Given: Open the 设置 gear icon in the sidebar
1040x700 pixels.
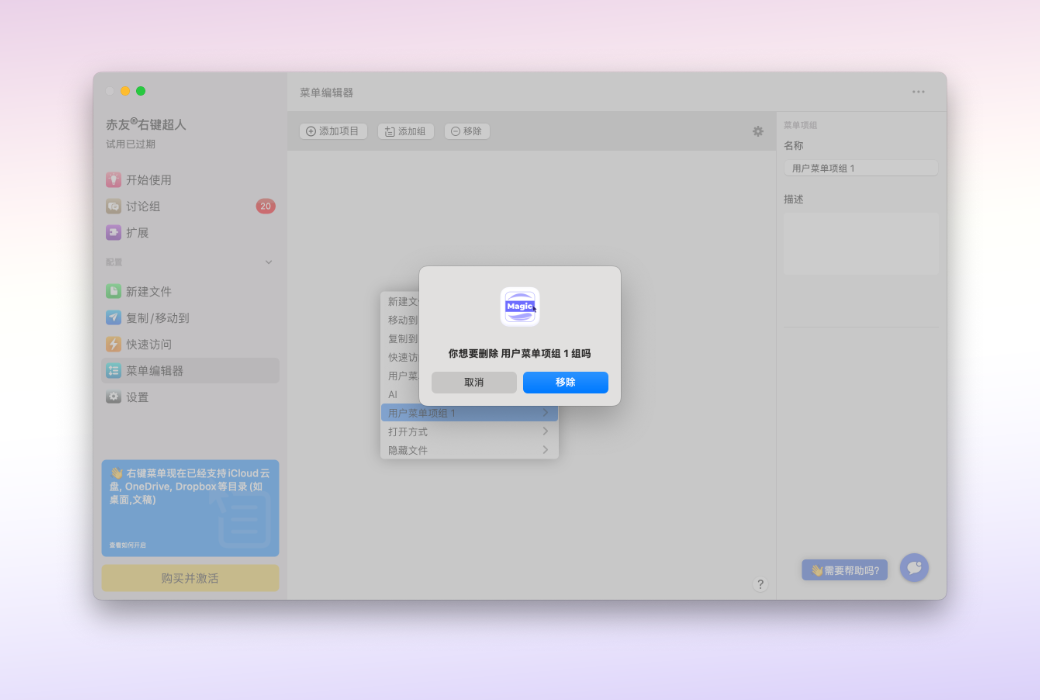Looking at the screenshot, I should [113, 397].
